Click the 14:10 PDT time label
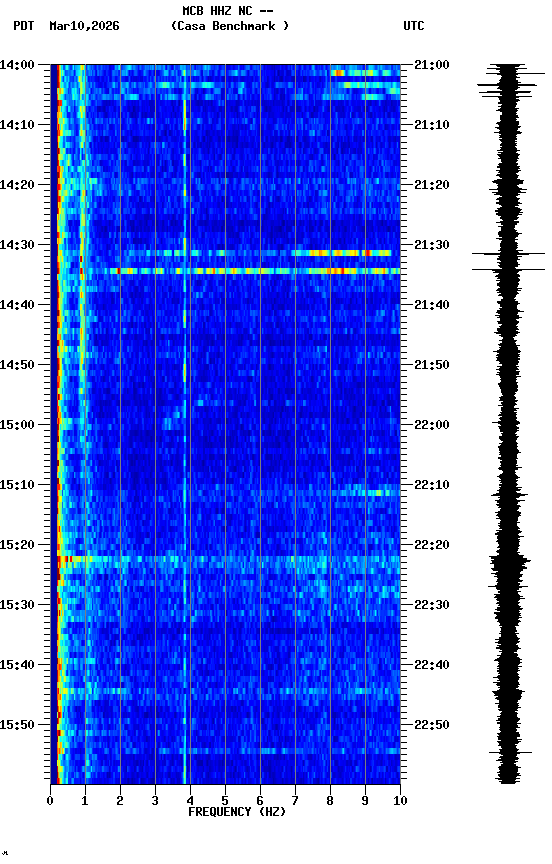 point(17,125)
